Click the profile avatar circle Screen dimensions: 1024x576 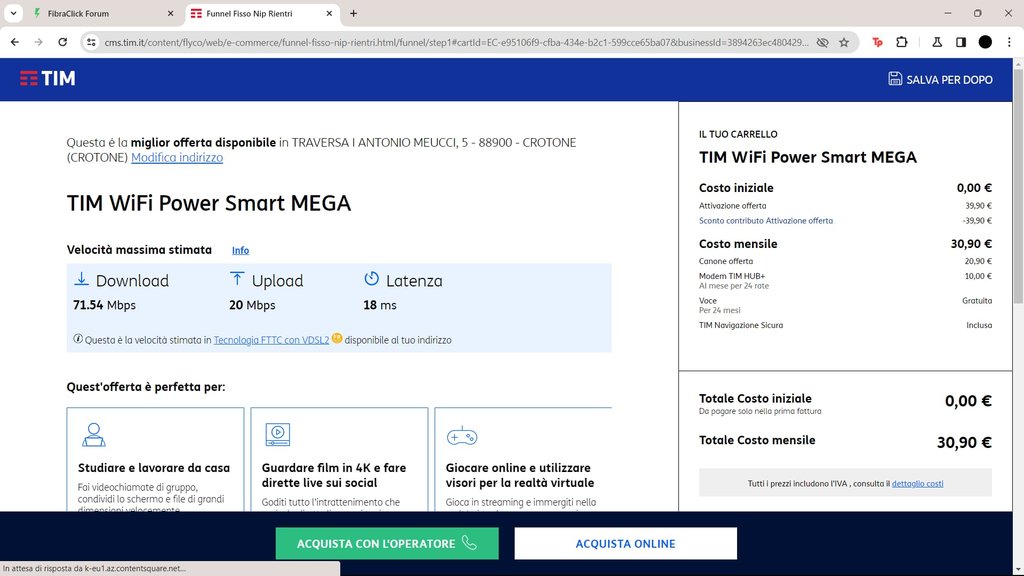[985, 42]
